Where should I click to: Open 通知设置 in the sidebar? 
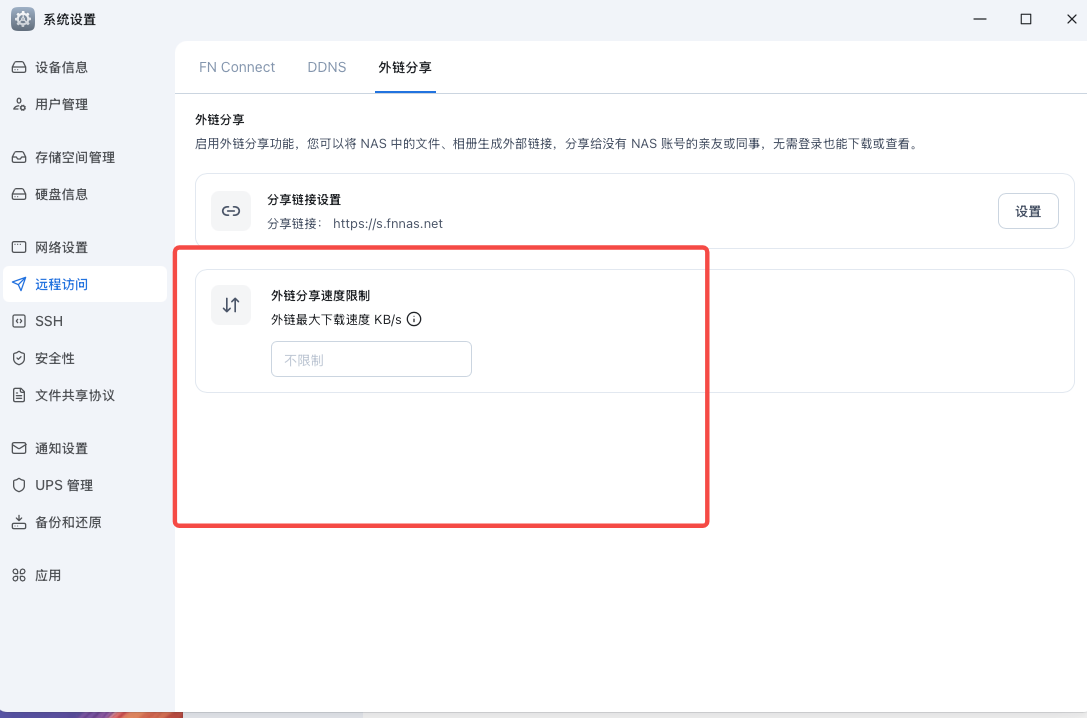pyautogui.click(x=85, y=448)
